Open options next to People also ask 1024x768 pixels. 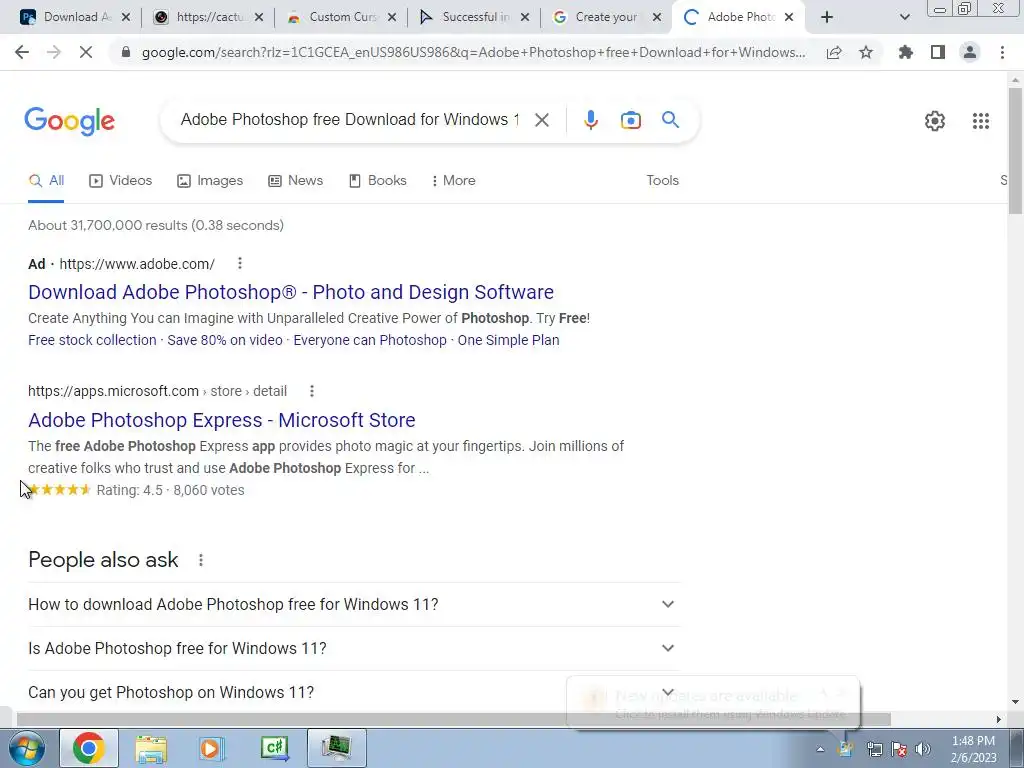click(x=200, y=560)
